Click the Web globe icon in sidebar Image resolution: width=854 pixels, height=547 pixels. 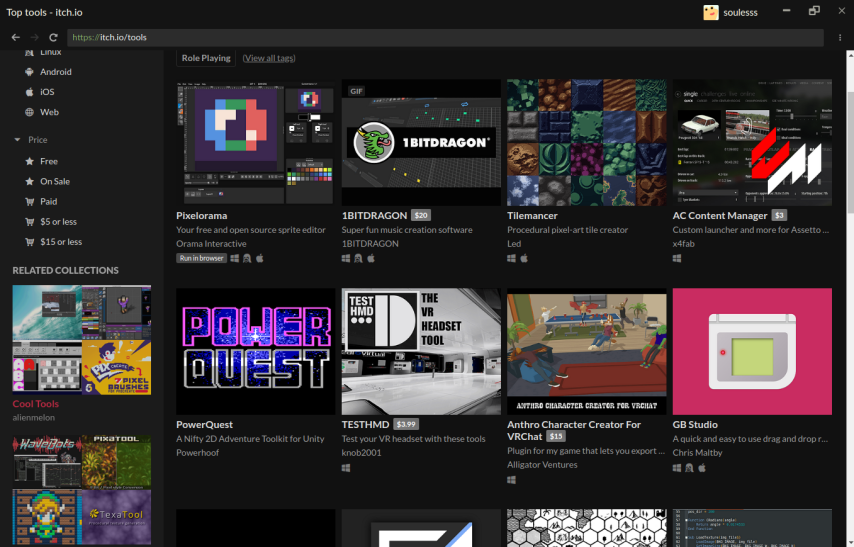(x=29, y=112)
